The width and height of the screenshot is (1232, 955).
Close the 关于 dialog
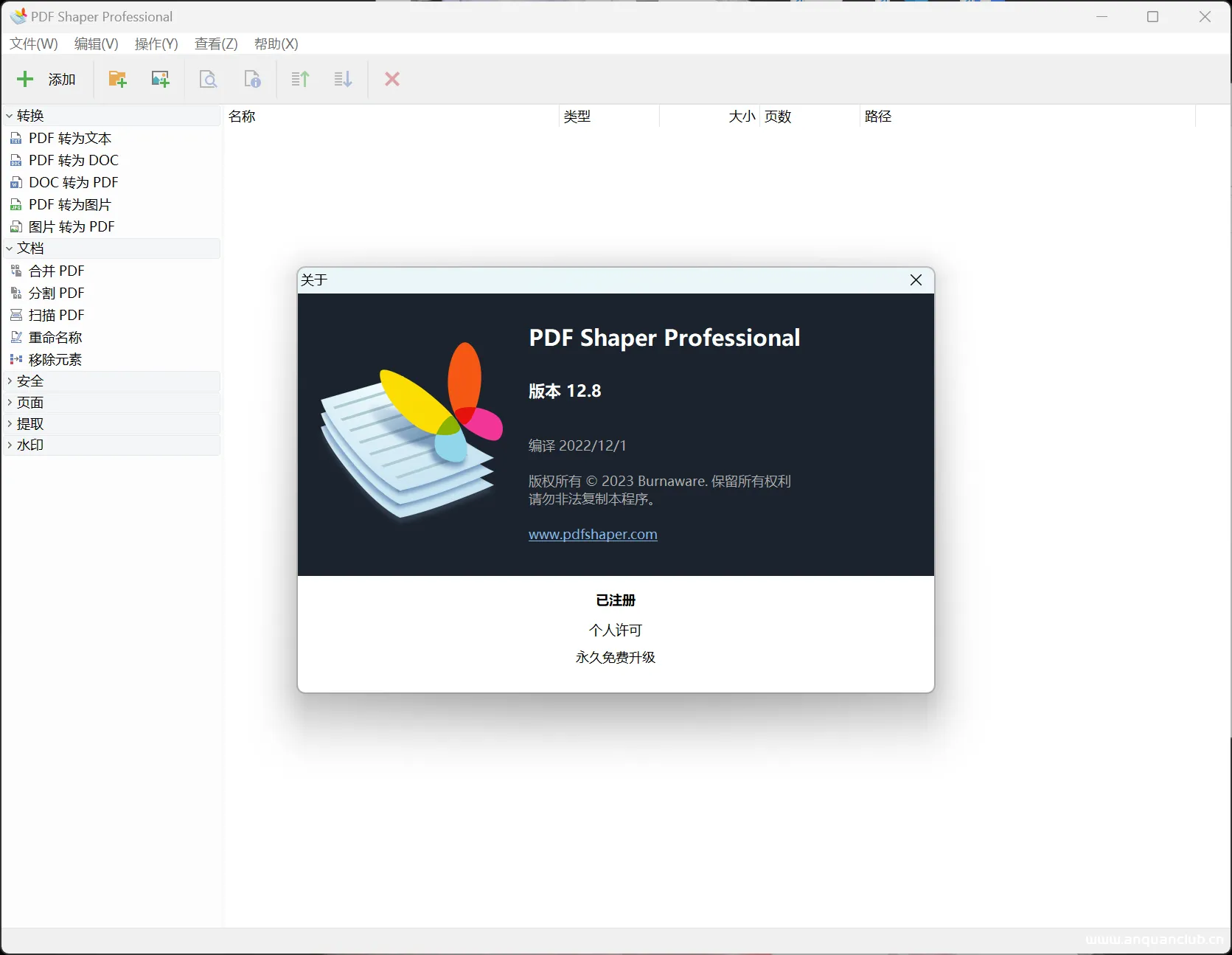tap(916, 280)
